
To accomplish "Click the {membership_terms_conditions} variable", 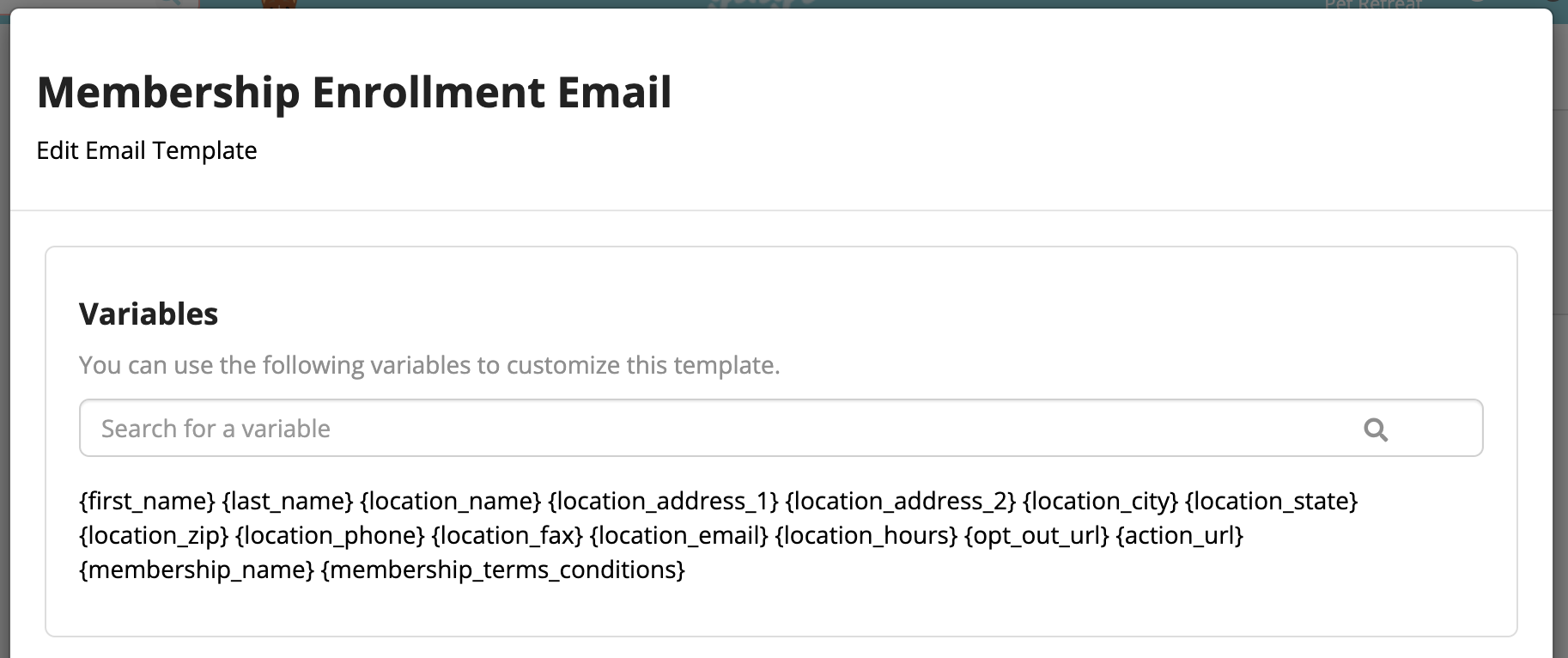I will point(503,570).
